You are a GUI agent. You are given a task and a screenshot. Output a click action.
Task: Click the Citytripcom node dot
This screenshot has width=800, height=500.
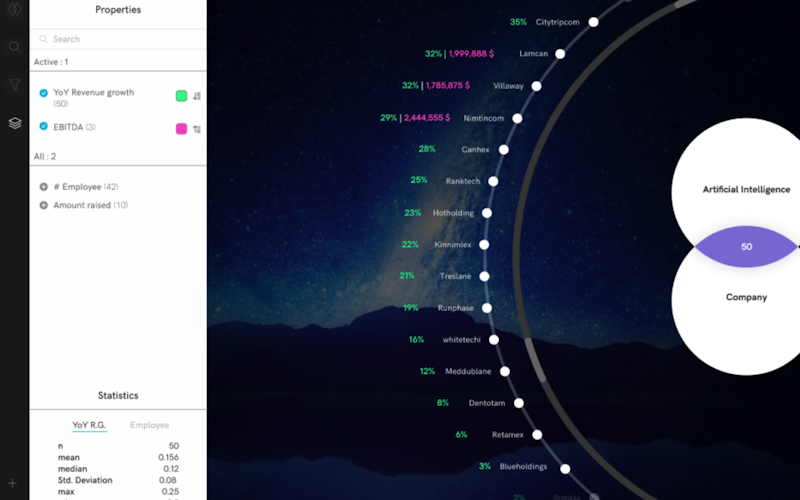(x=593, y=22)
